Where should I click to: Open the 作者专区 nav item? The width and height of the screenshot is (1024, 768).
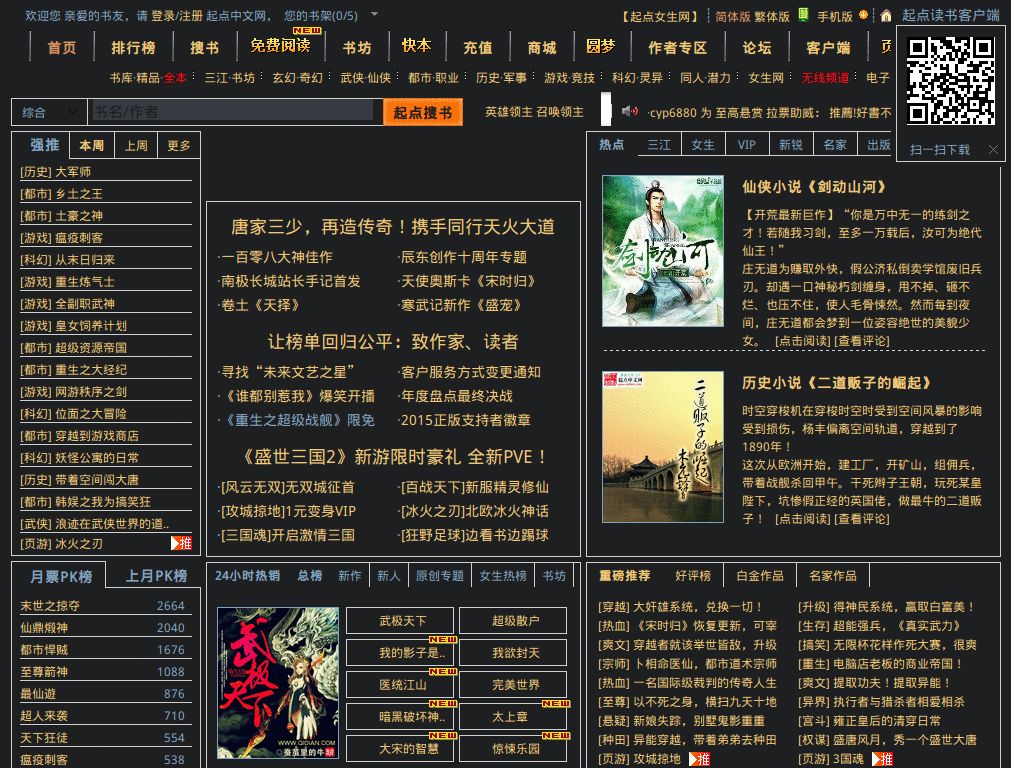point(677,48)
